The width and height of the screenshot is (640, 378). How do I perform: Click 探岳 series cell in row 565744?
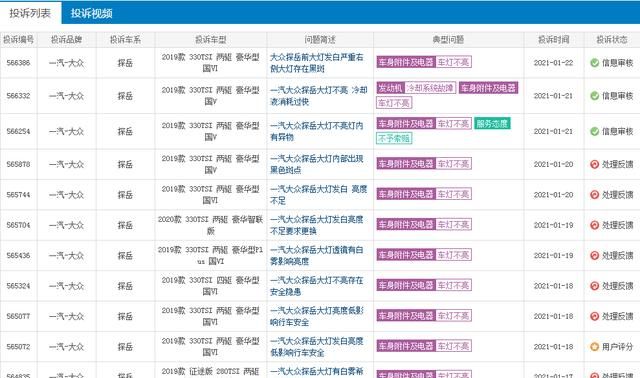[x=125, y=195]
